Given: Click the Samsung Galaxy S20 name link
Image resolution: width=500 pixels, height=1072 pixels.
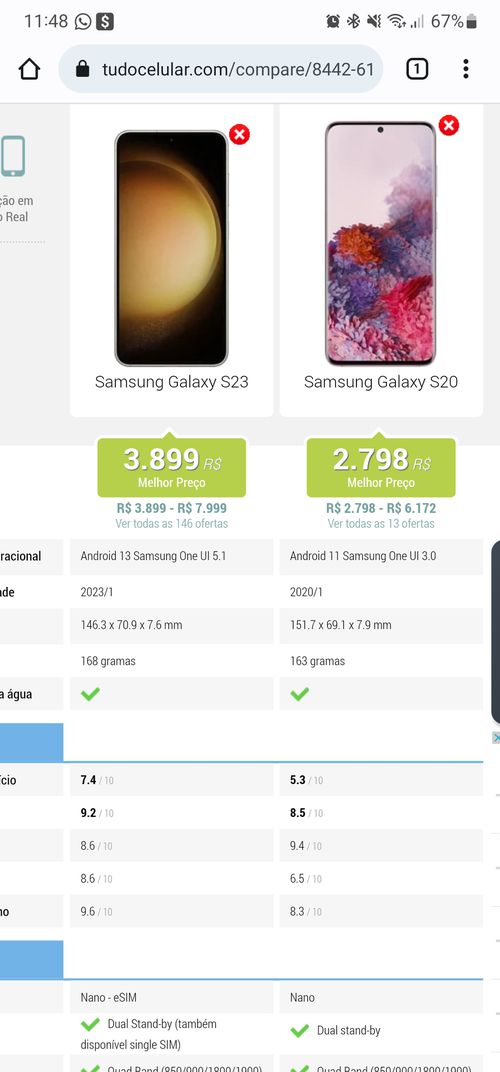Looking at the screenshot, I should pos(381,382).
